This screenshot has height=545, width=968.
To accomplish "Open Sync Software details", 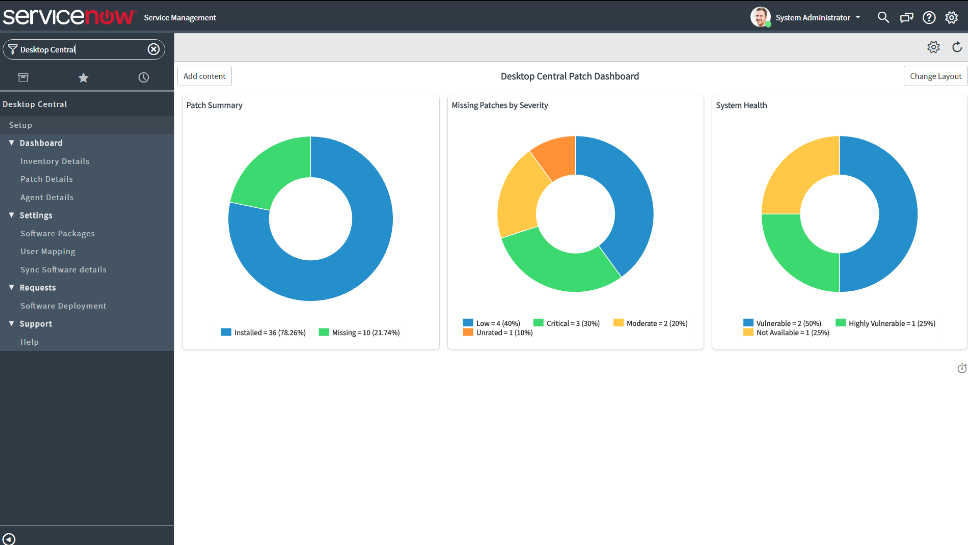I will click(x=63, y=269).
